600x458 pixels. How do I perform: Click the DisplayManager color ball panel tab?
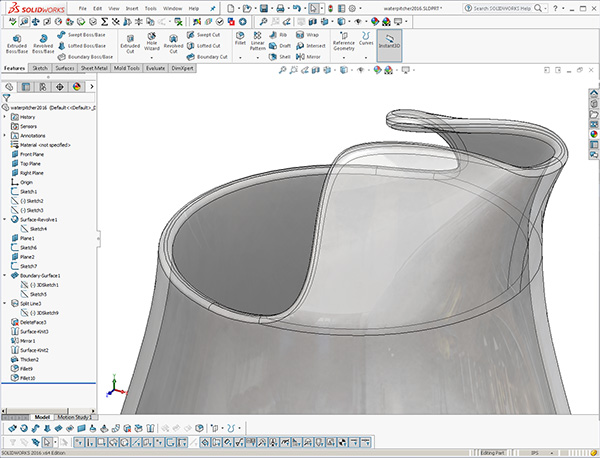click(77, 87)
